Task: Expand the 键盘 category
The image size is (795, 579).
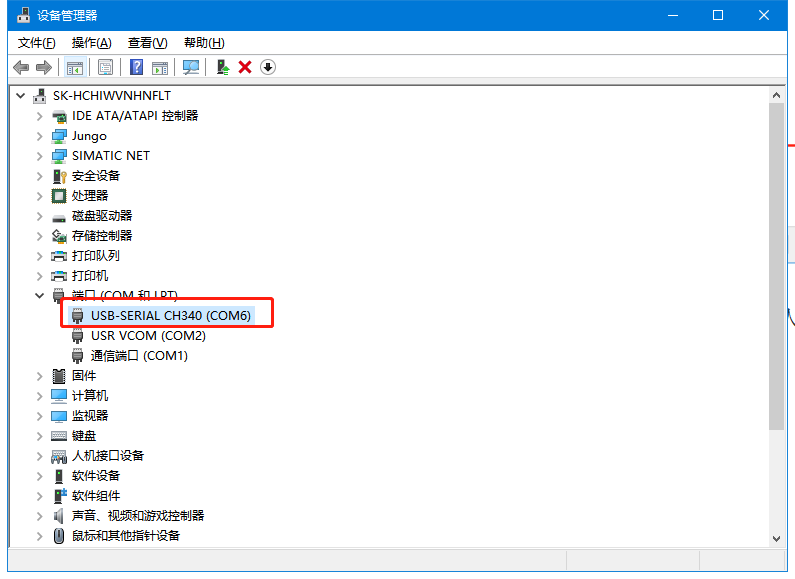Action: tap(40, 436)
